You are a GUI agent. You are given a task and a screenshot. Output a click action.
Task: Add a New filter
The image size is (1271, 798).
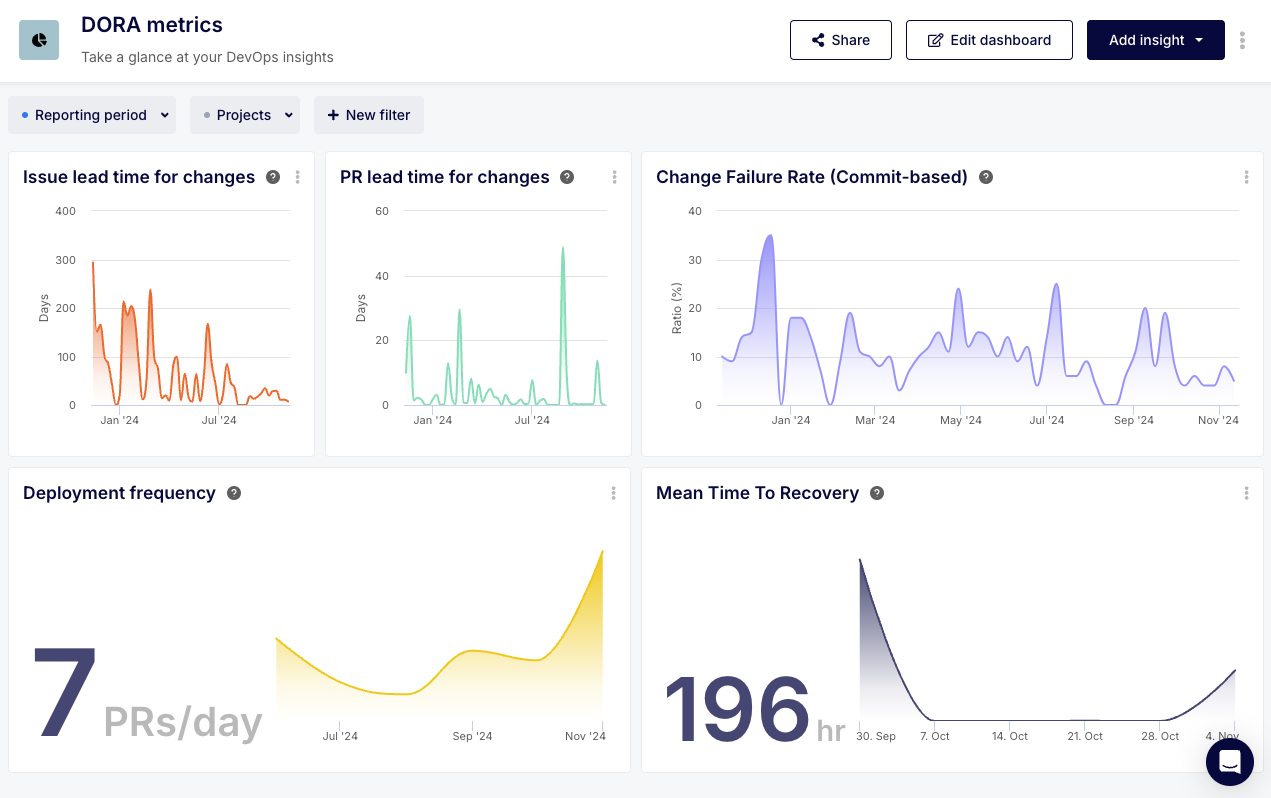click(369, 115)
